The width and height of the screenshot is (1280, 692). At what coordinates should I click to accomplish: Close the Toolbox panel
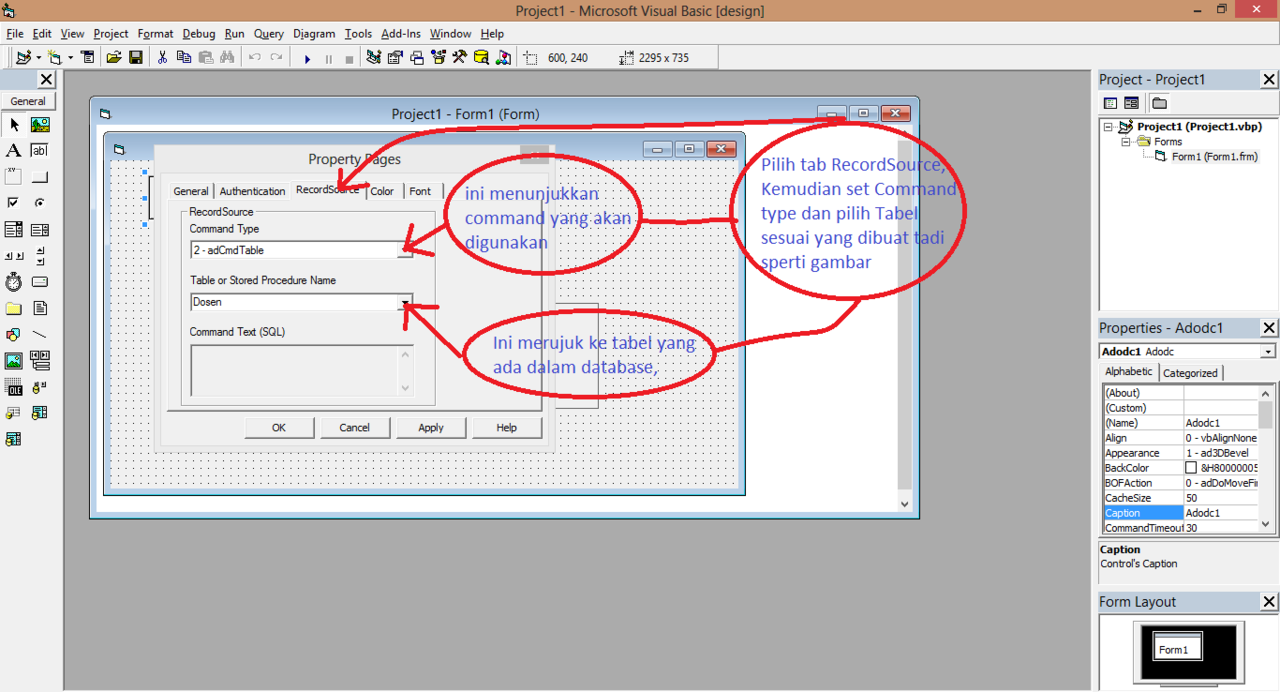[47, 79]
